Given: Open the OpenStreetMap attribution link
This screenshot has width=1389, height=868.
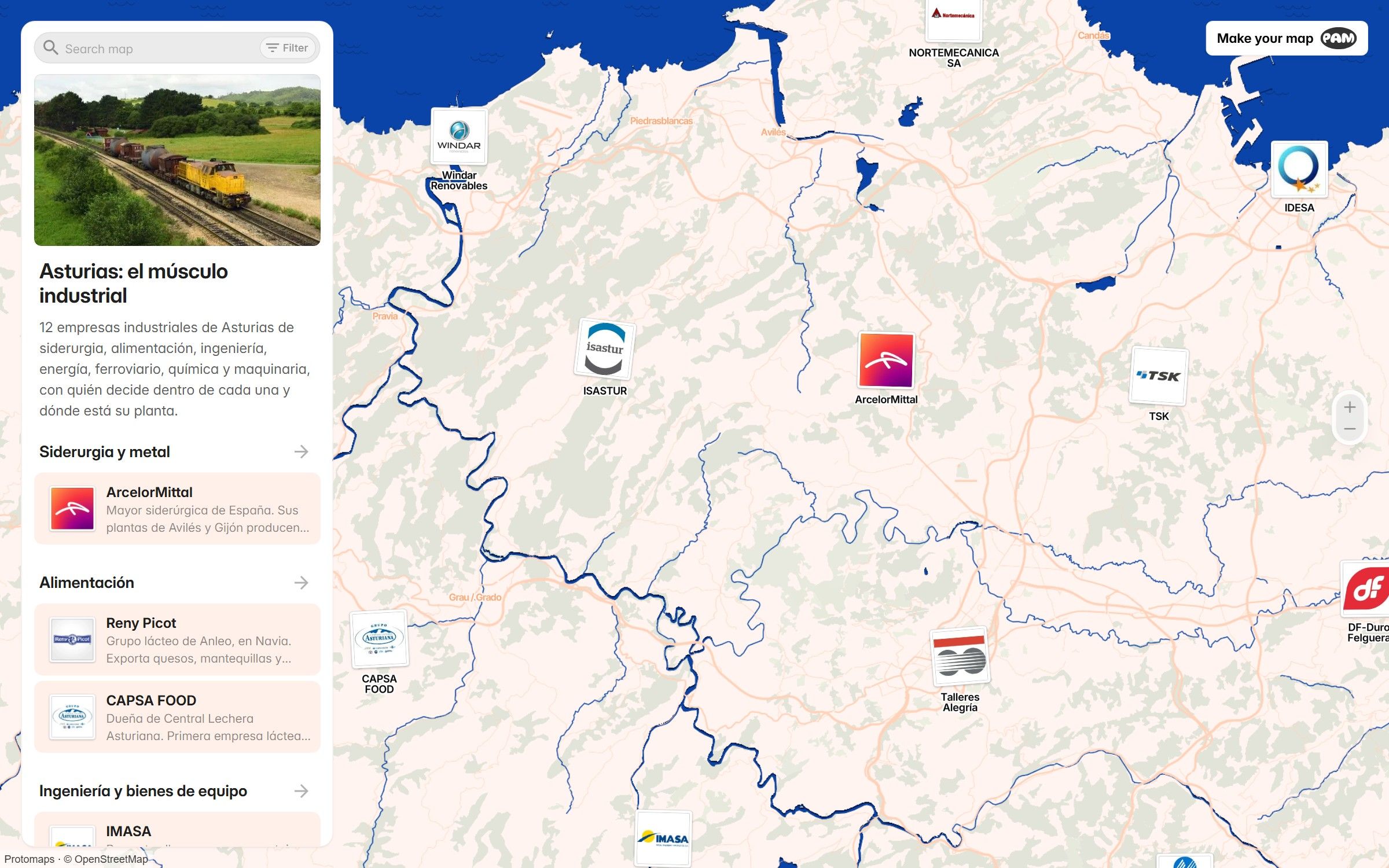Looking at the screenshot, I should point(111,859).
